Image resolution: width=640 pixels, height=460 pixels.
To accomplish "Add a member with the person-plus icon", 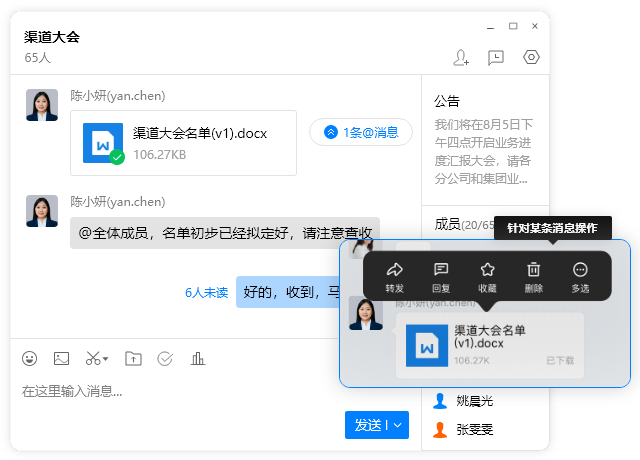I will pyautogui.click(x=461, y=58).
